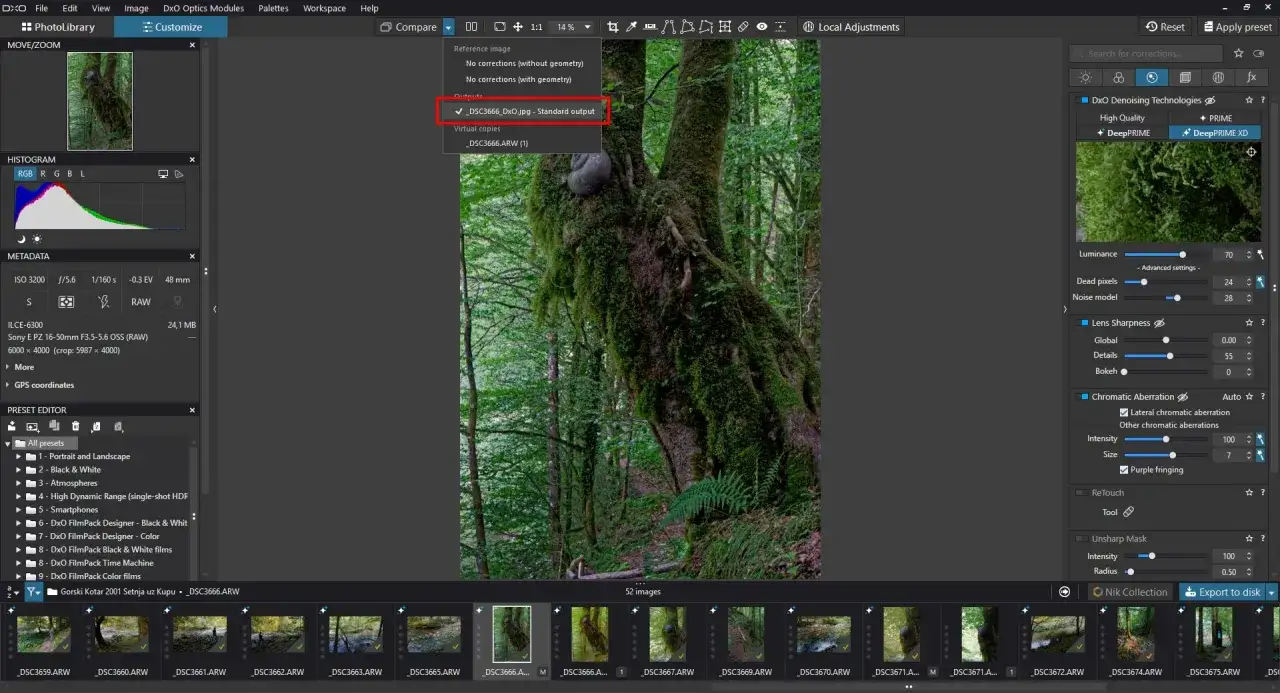The height and width of the screenshot is (693, 1280).
Task: Open the fx effects palette tab
Action: pos(1250,77)
